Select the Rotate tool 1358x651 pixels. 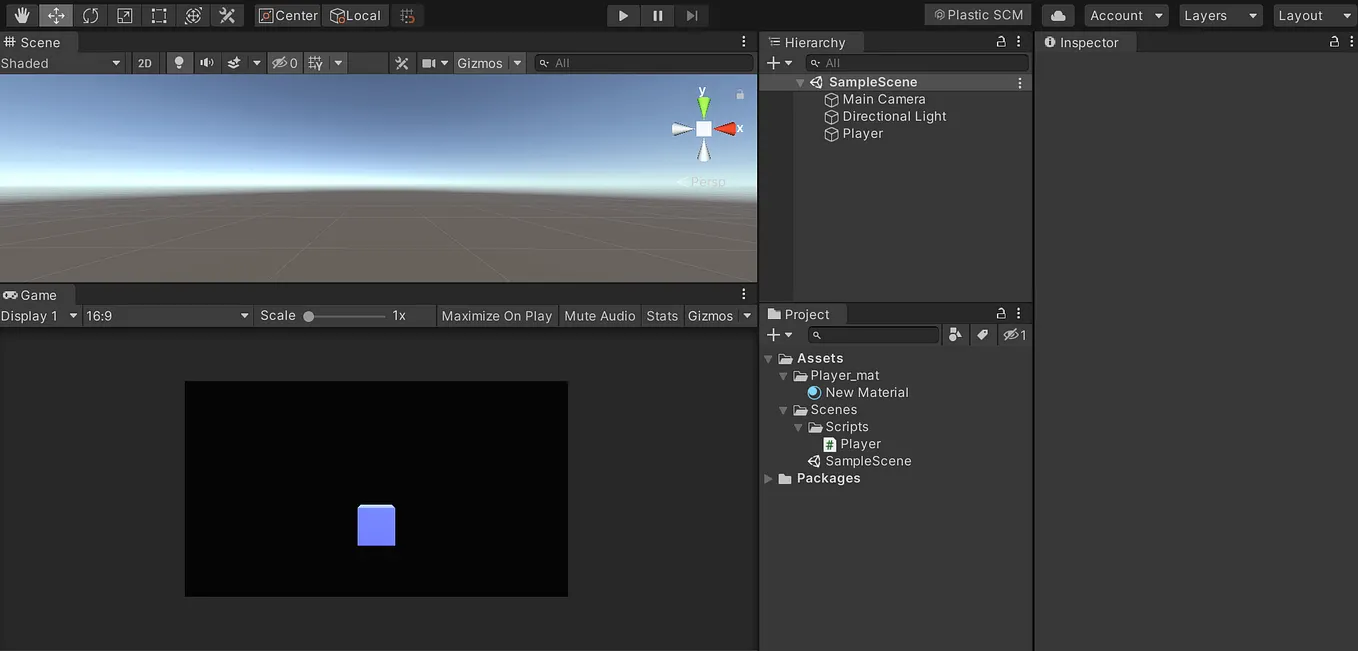pos(89,15)
